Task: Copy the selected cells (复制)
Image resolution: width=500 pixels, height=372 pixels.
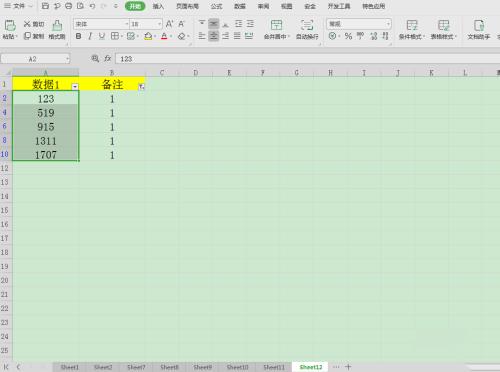Action: tap(34, 36)
